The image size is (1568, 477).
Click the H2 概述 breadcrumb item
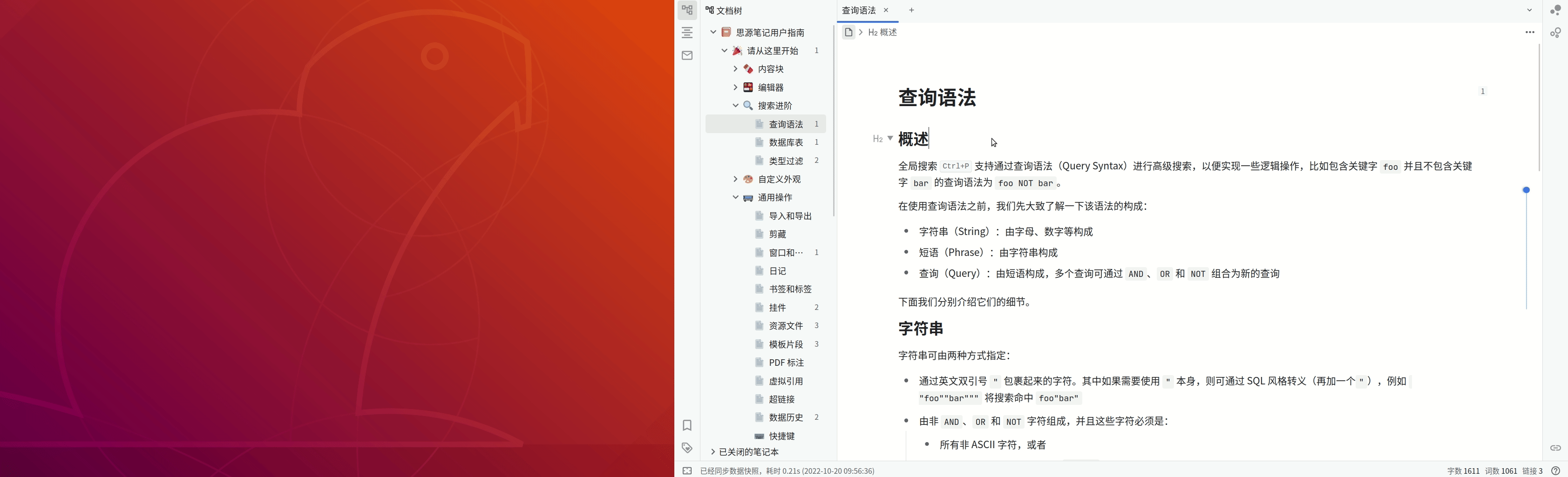882,32
